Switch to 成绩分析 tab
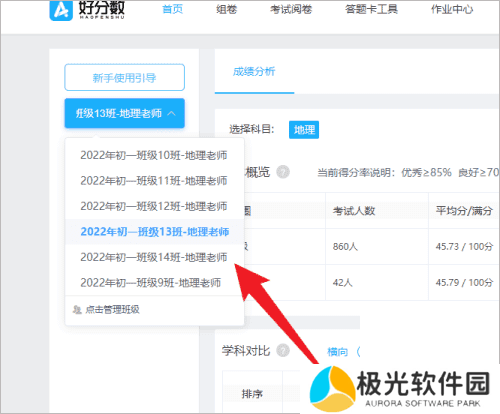This screenshot has height=414, width=500. point(254,71)
